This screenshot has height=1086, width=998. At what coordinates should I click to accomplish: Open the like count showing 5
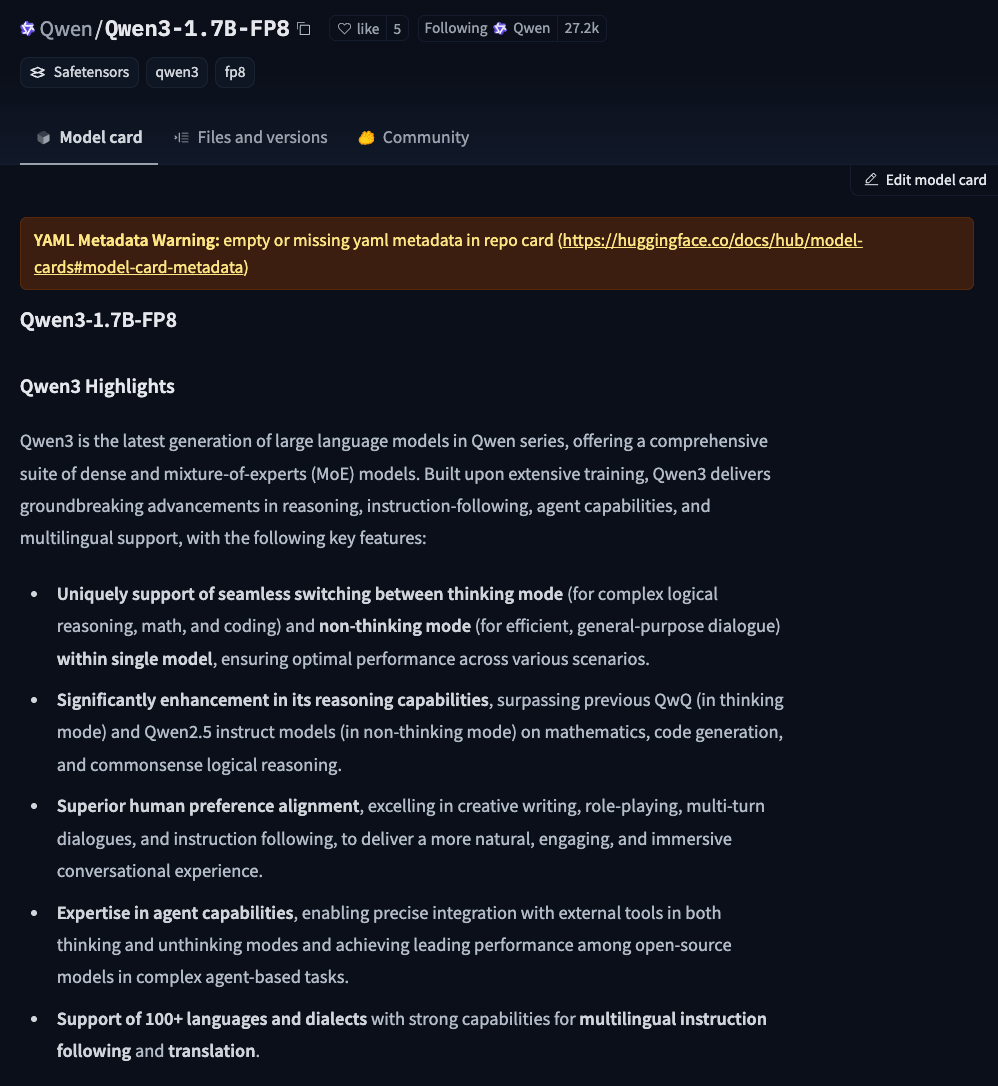[396, 28]
